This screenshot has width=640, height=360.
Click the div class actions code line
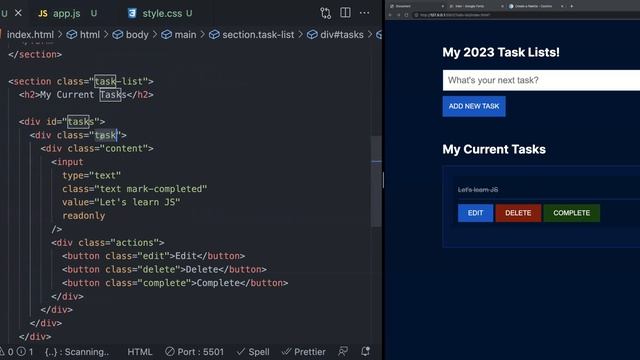pyautogui.click(x=108, y=243)
